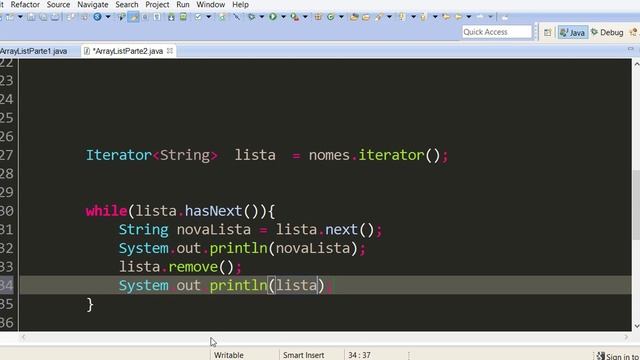
Task: Switch to the ArrayListParte1.java tab
Action: click(33, 51)
